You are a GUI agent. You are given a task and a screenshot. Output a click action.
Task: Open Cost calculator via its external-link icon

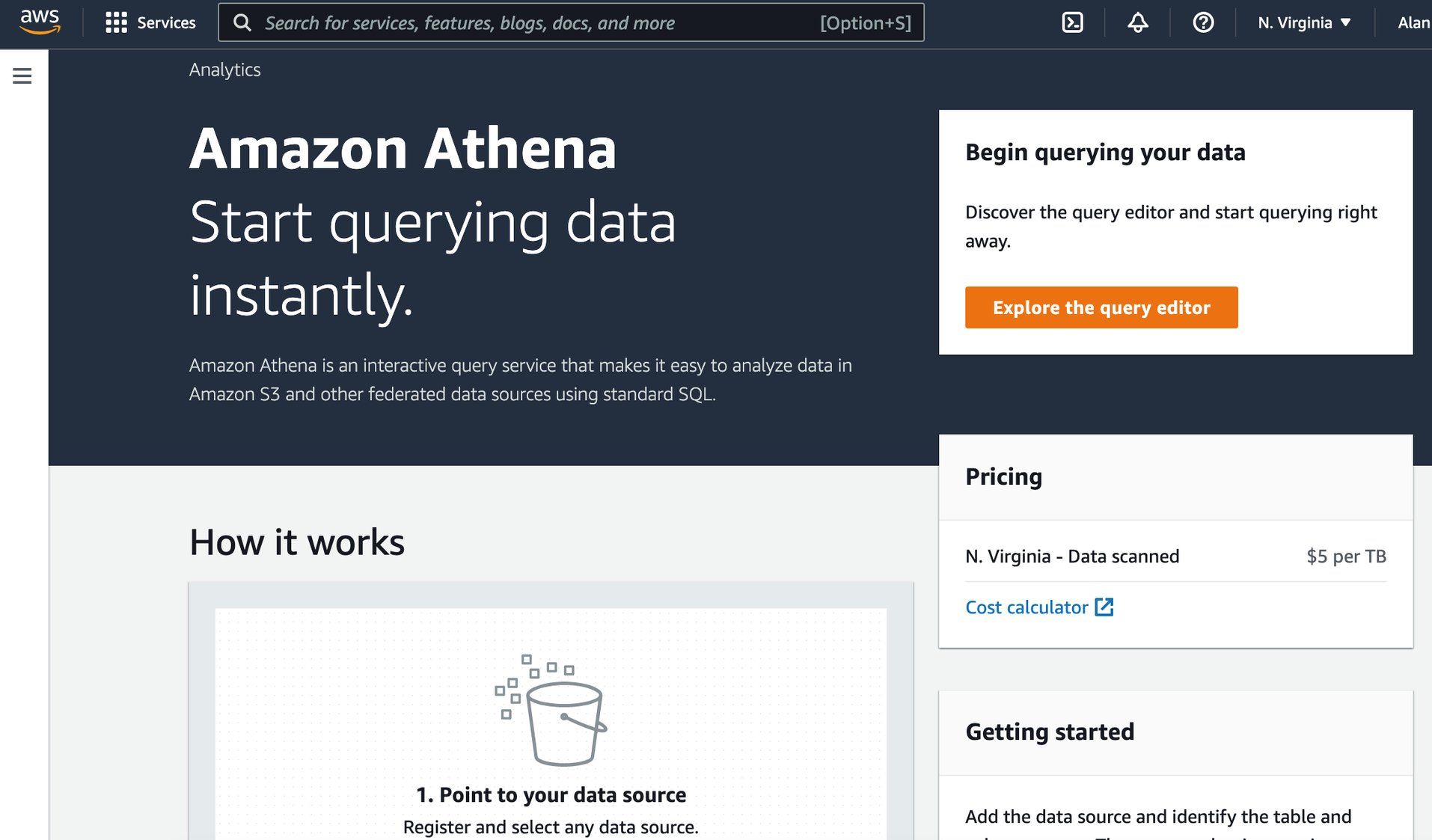tap(1105, 607)
